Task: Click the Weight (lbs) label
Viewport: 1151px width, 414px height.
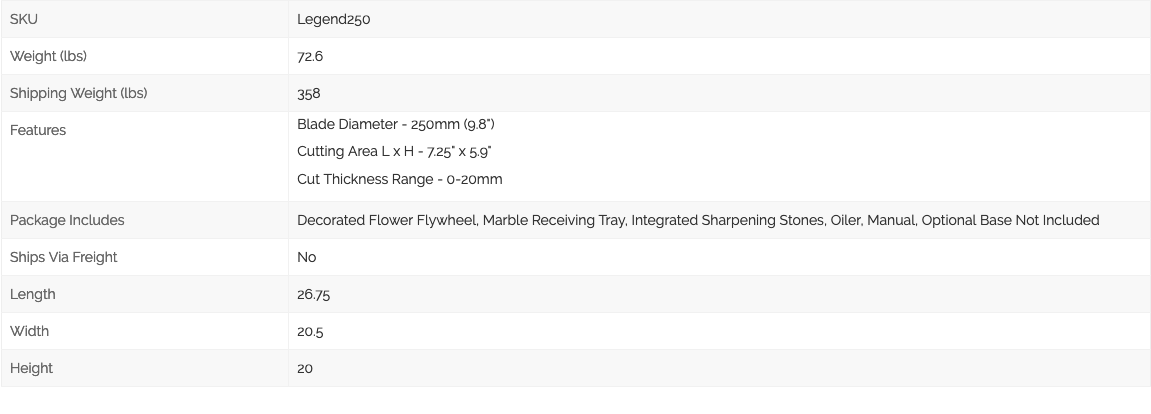Action: [x=48, y=57]
